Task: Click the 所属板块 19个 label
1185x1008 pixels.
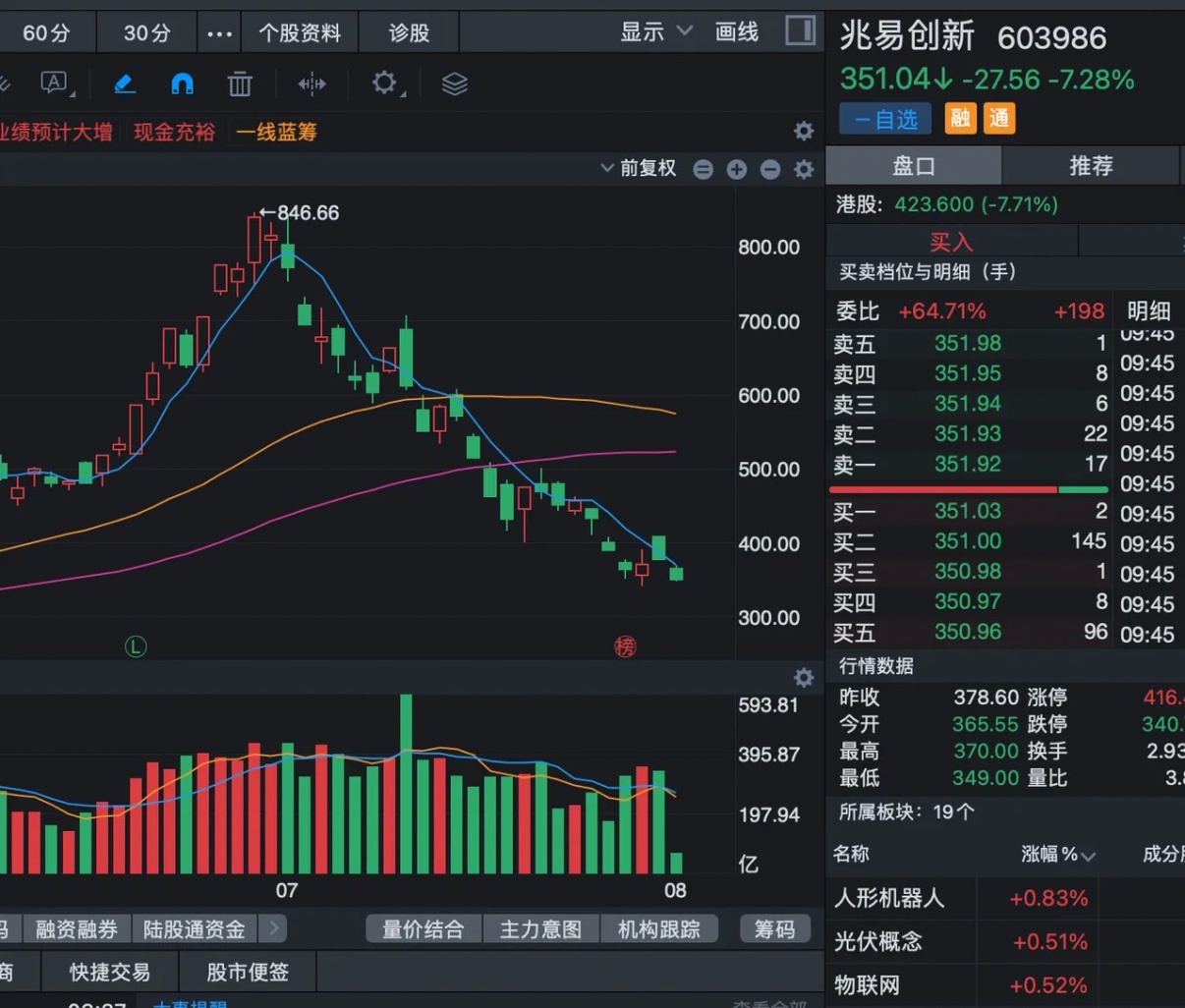Action: click(x=906, y=812)
